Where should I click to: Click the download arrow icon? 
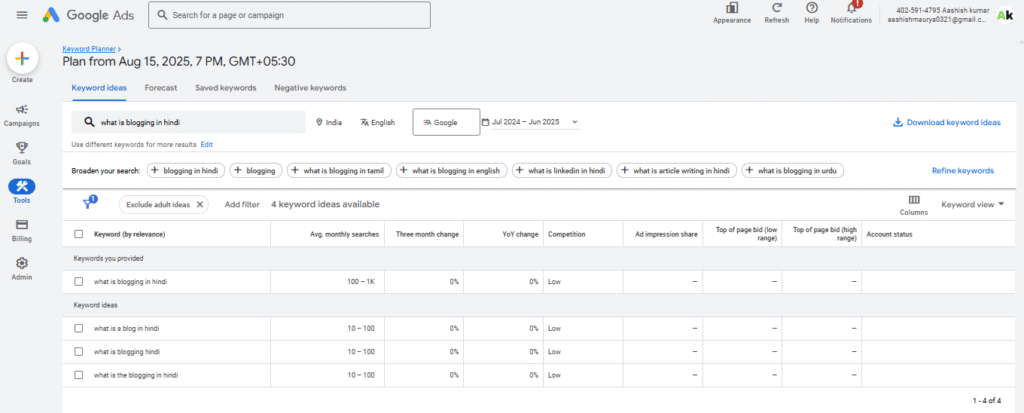[x=897, y=122]
